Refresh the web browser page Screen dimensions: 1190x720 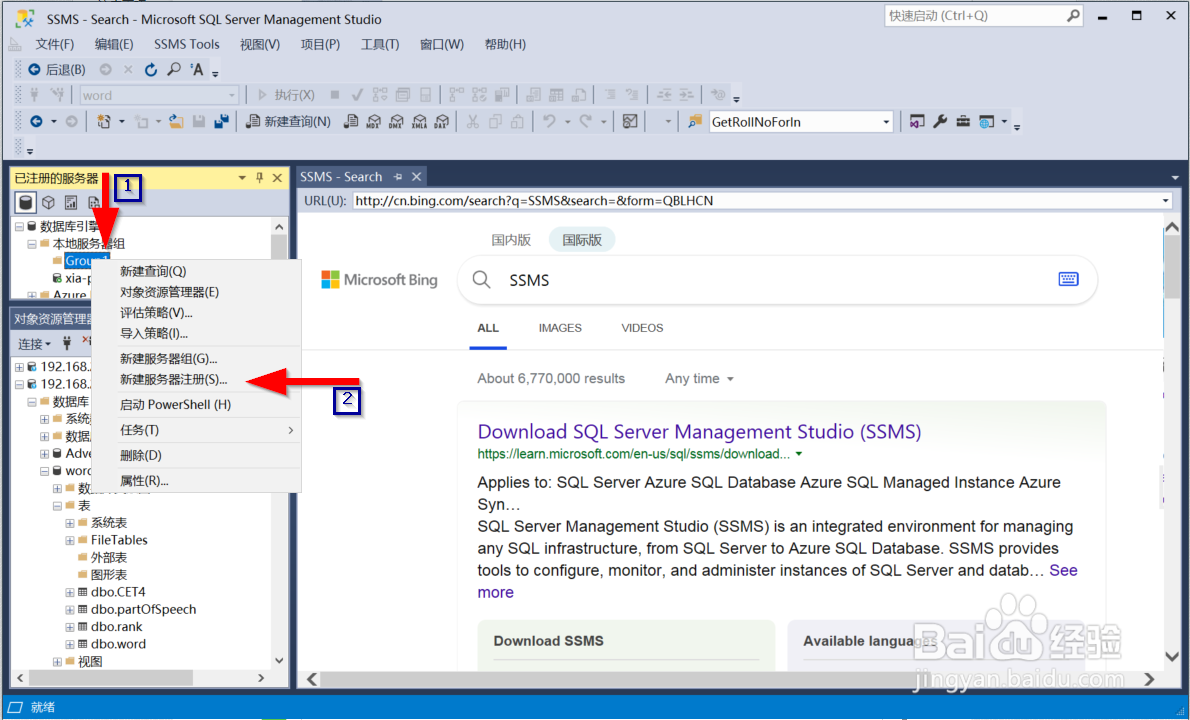coord(151,70)
